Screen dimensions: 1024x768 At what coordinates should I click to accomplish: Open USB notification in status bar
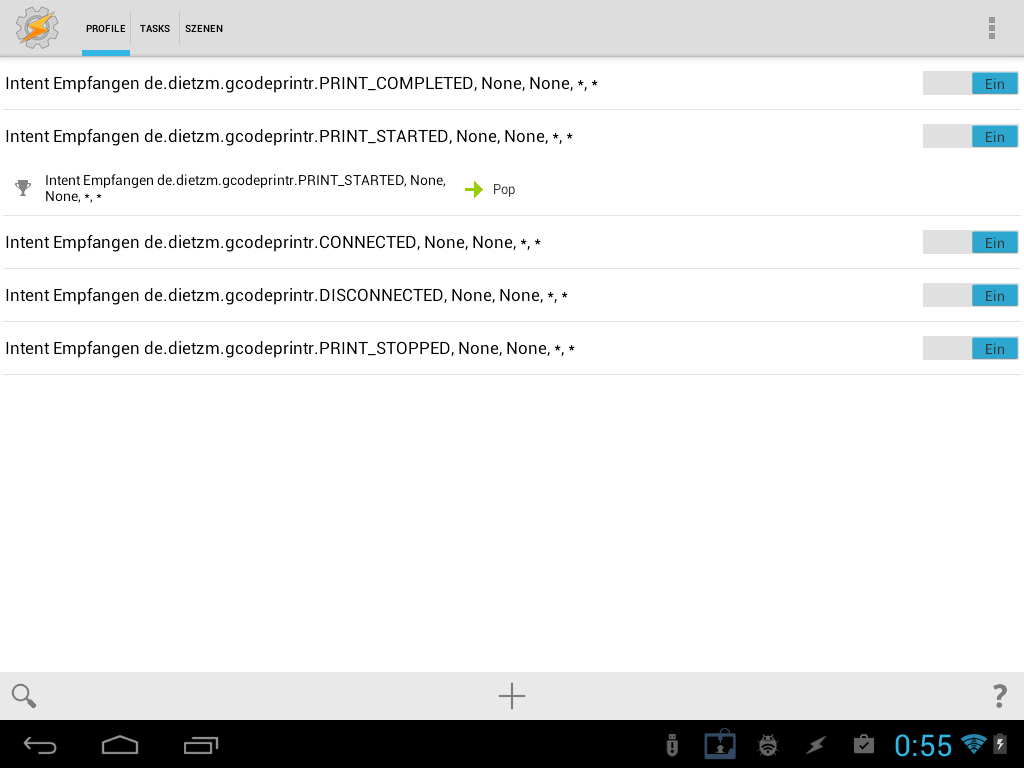point(672,745)
